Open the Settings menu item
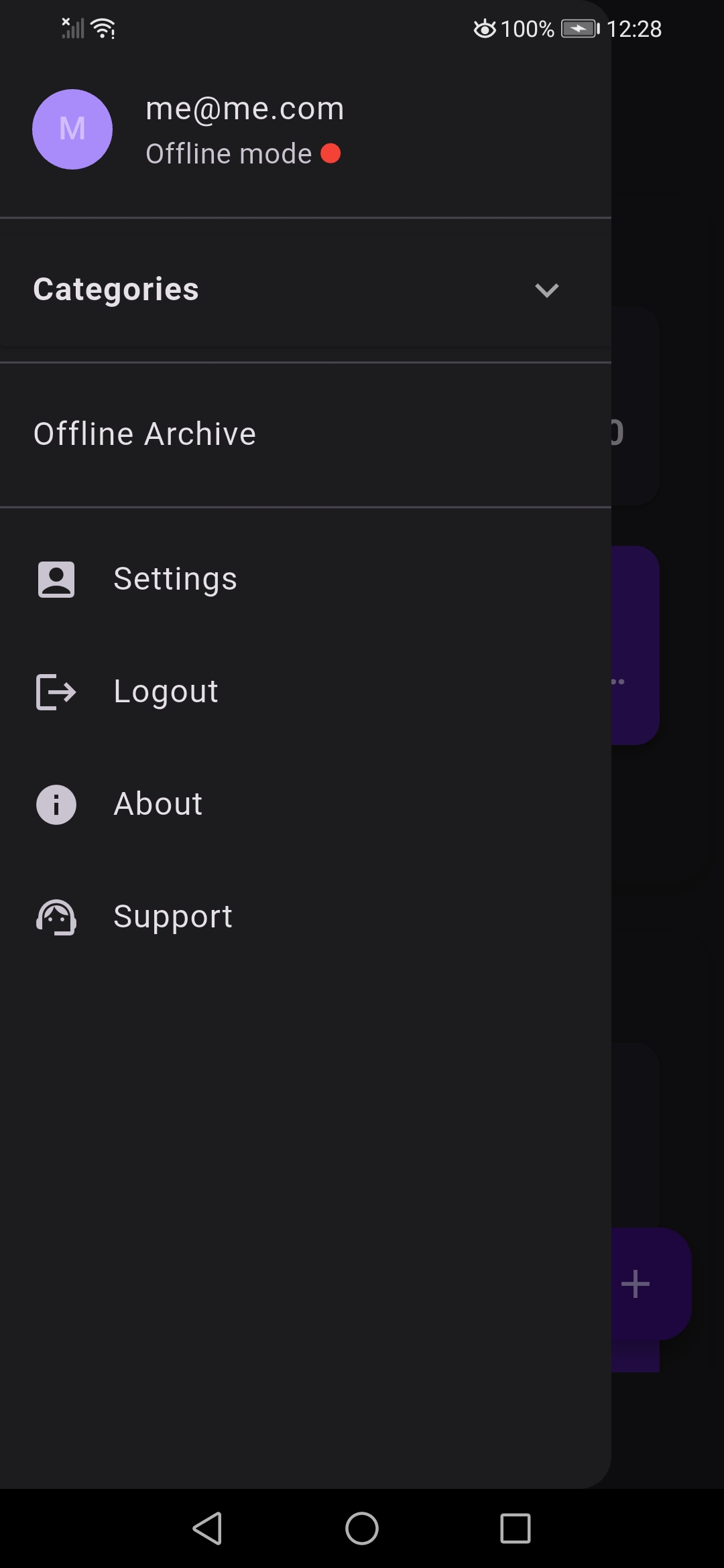This screenshot has height=1568, width=724. pos(176,579)
